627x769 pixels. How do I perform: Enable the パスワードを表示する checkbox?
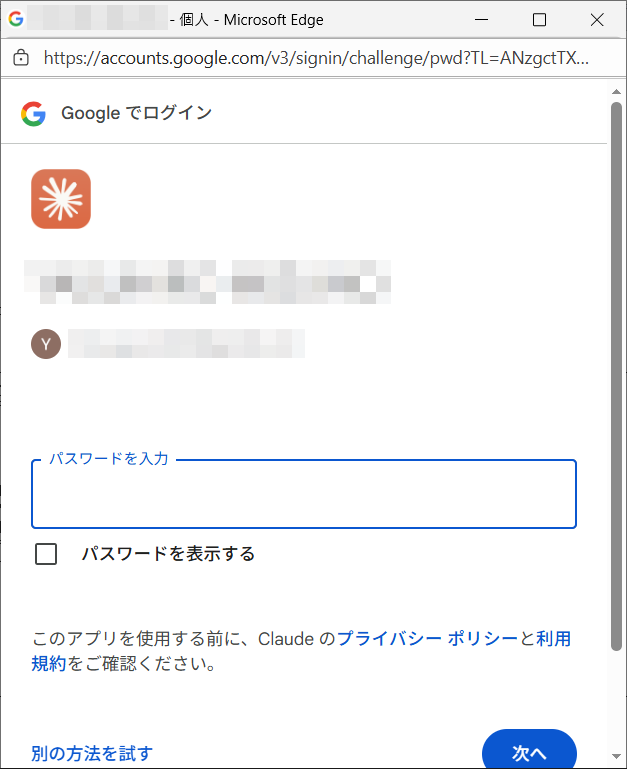[46, 553]
